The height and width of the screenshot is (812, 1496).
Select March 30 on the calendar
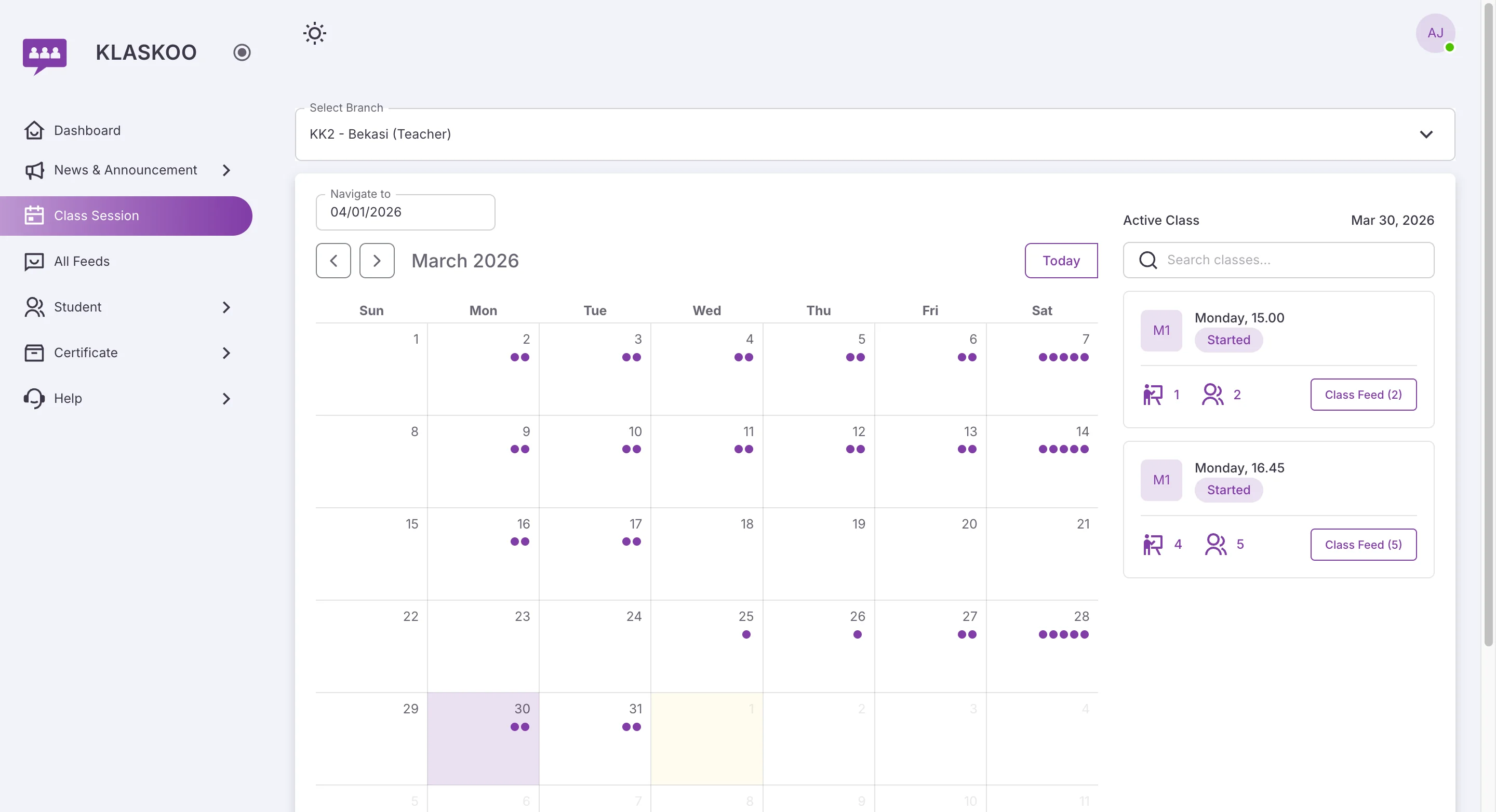[483, 738]
